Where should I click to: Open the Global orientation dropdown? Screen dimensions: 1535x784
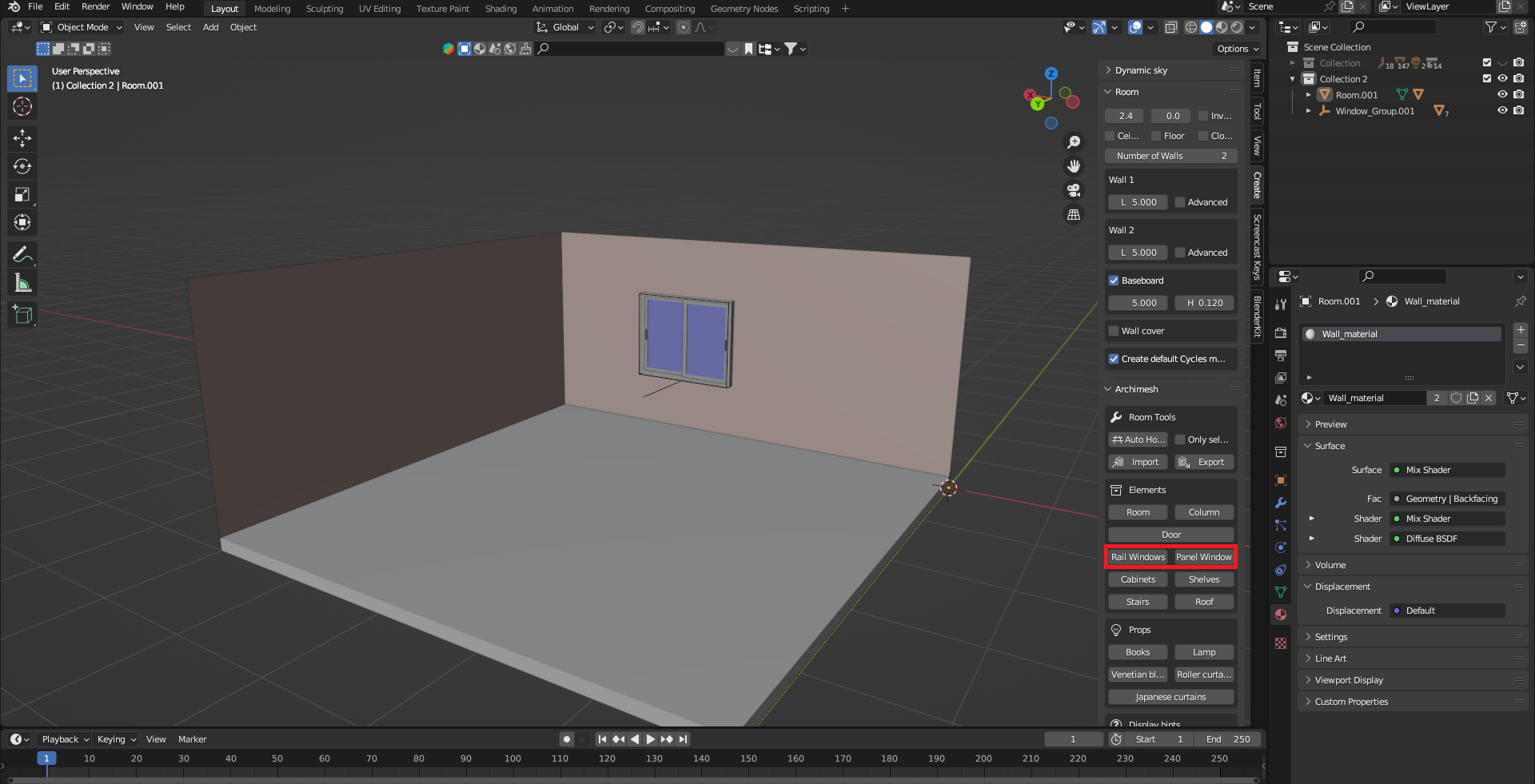pos(565,27)
